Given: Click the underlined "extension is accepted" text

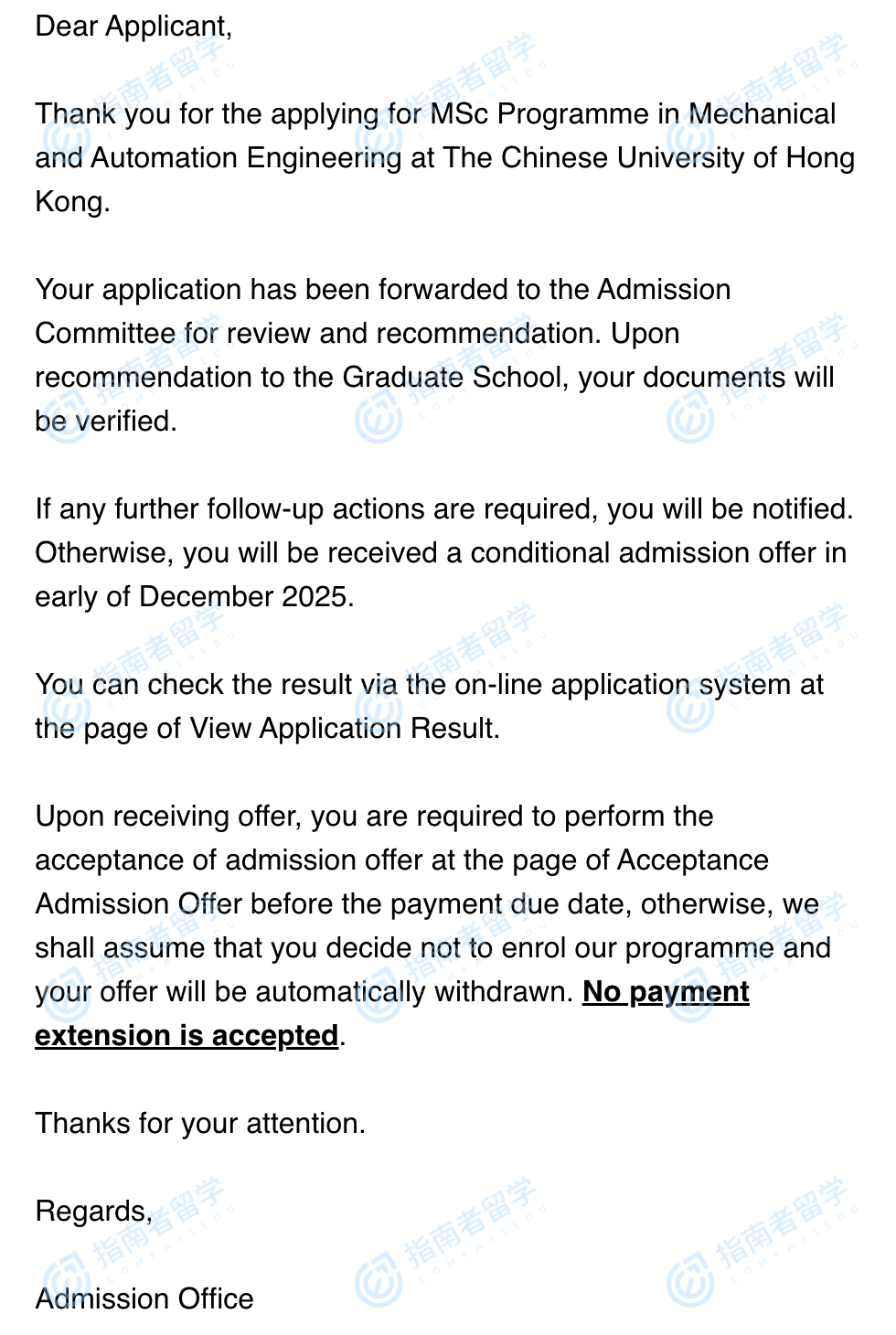Looking at the screenshot, I should tap(187, 1036).
